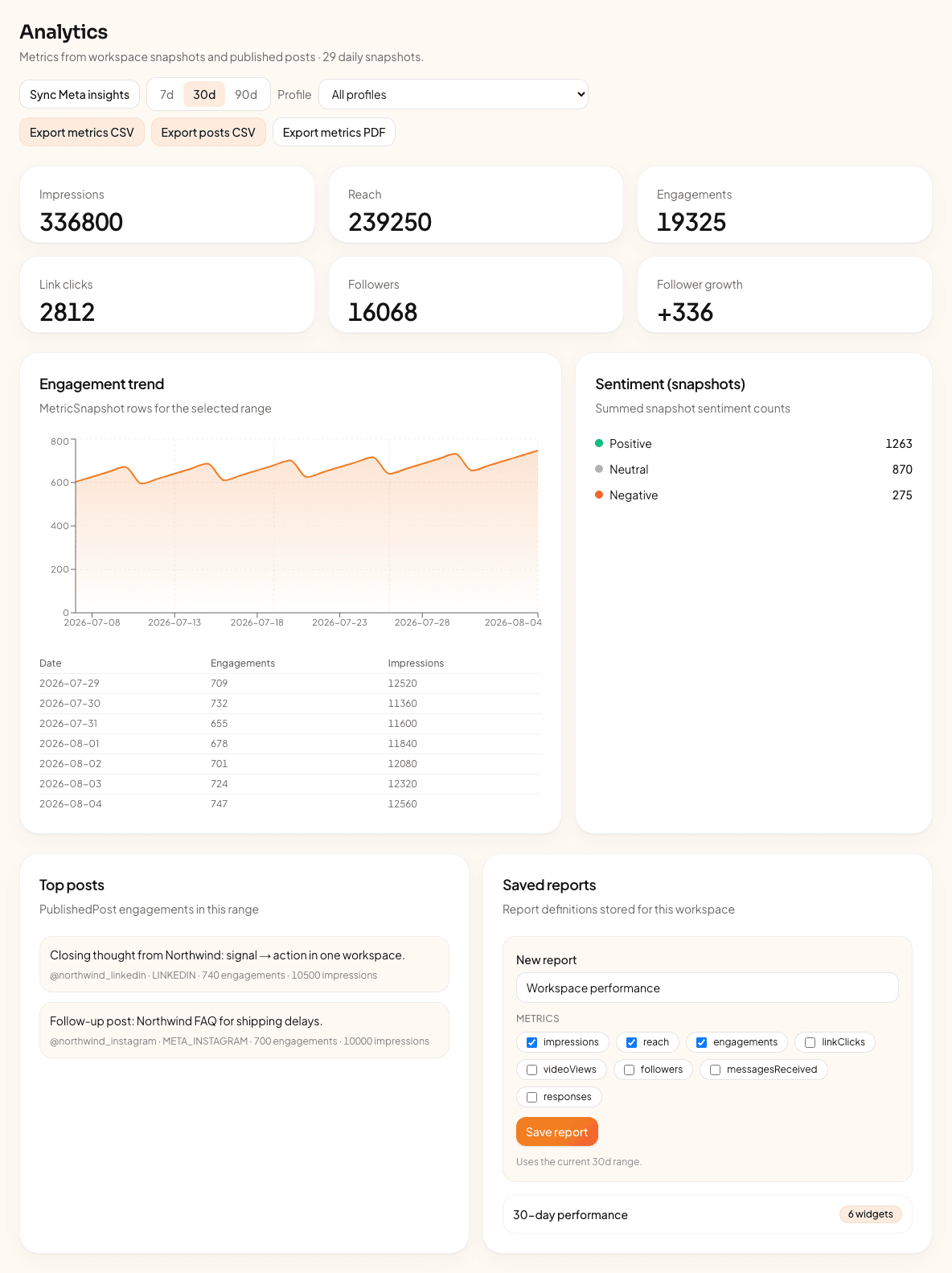
Task: Enable the linkClicks metric checkbox
Action: pos(810,1042)
